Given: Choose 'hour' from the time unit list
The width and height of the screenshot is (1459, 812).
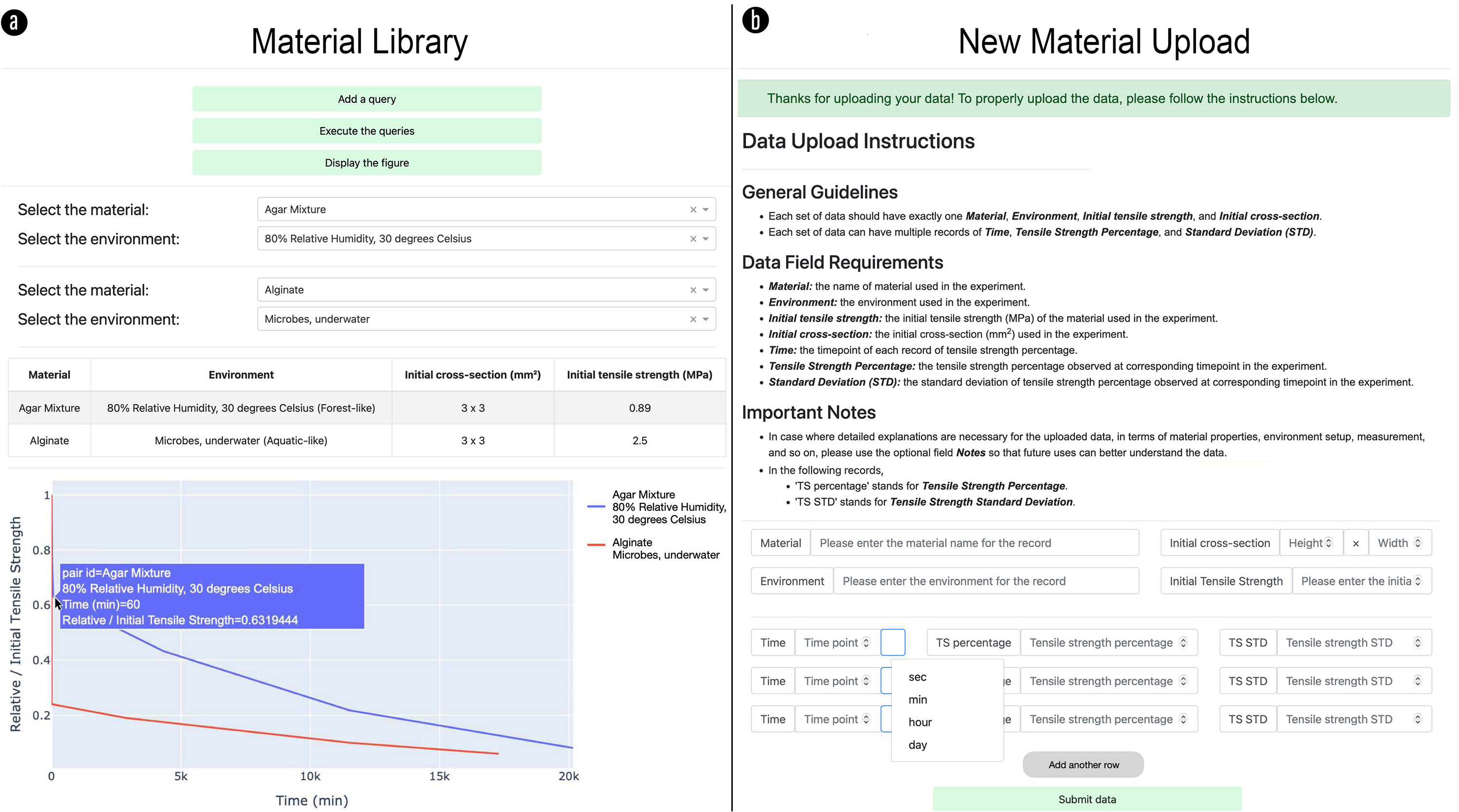Looking at the screenshot, I should point(920,722).
